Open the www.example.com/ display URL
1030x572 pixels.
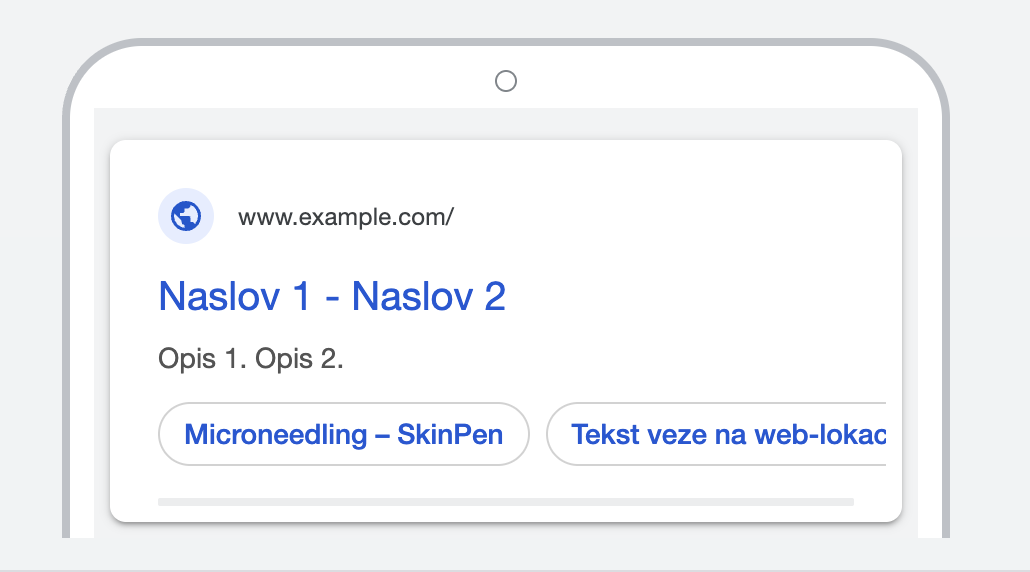(345, 217)
